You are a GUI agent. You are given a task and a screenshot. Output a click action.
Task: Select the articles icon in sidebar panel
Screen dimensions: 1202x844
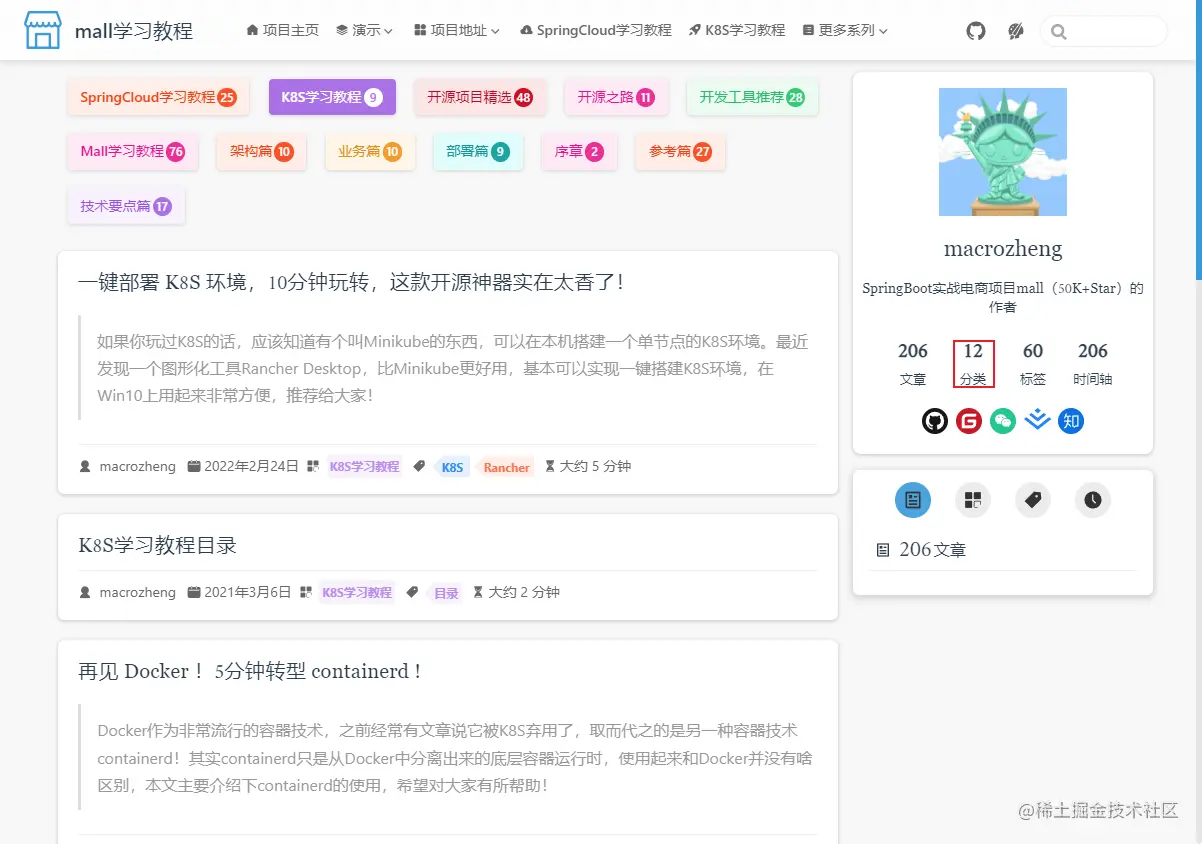pyautogui.click(x=913, y=500)
